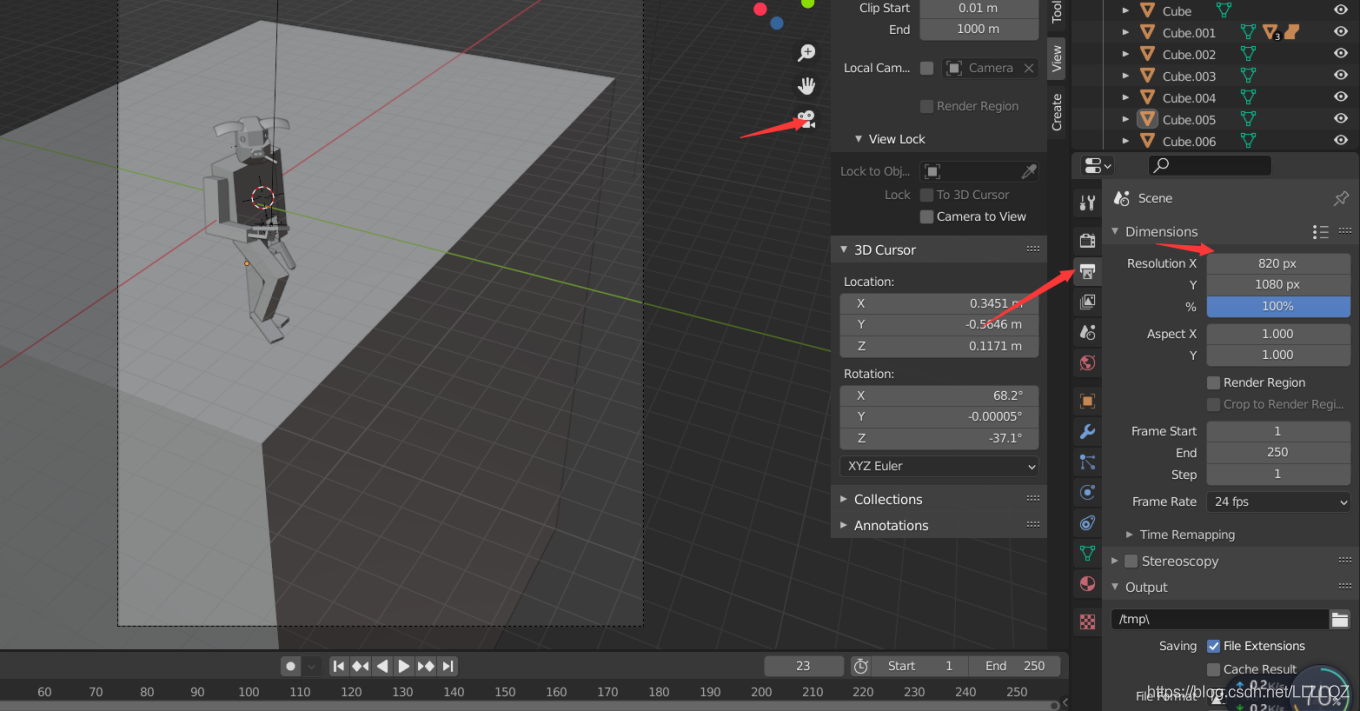The width and height of the screenshot is (1360, 711).
Task: Open the Particles properties tab icon
Action: tap(1087, 462)
